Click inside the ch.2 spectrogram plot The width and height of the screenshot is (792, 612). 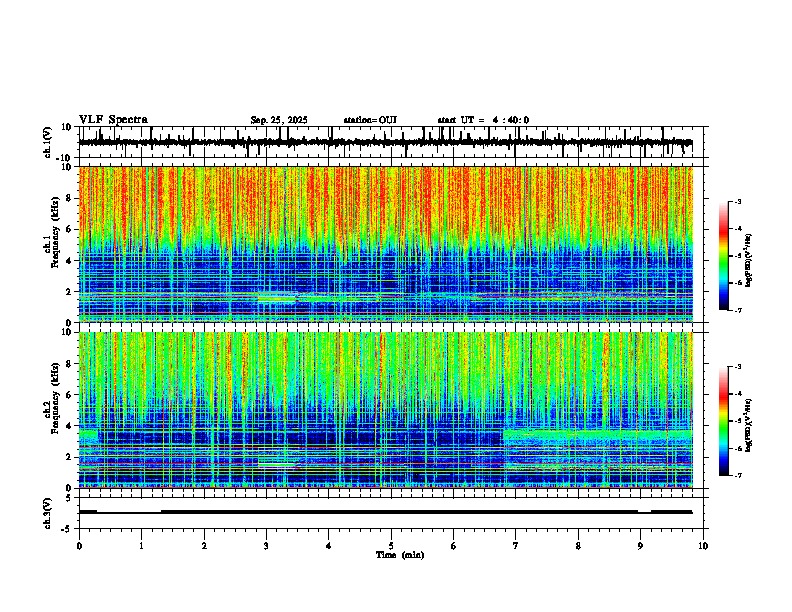(x=386, y=410)
